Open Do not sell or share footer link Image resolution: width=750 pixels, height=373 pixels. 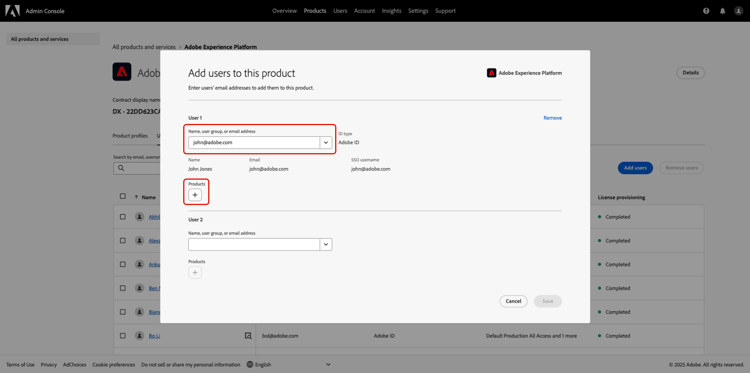click(x=191, y=364)
